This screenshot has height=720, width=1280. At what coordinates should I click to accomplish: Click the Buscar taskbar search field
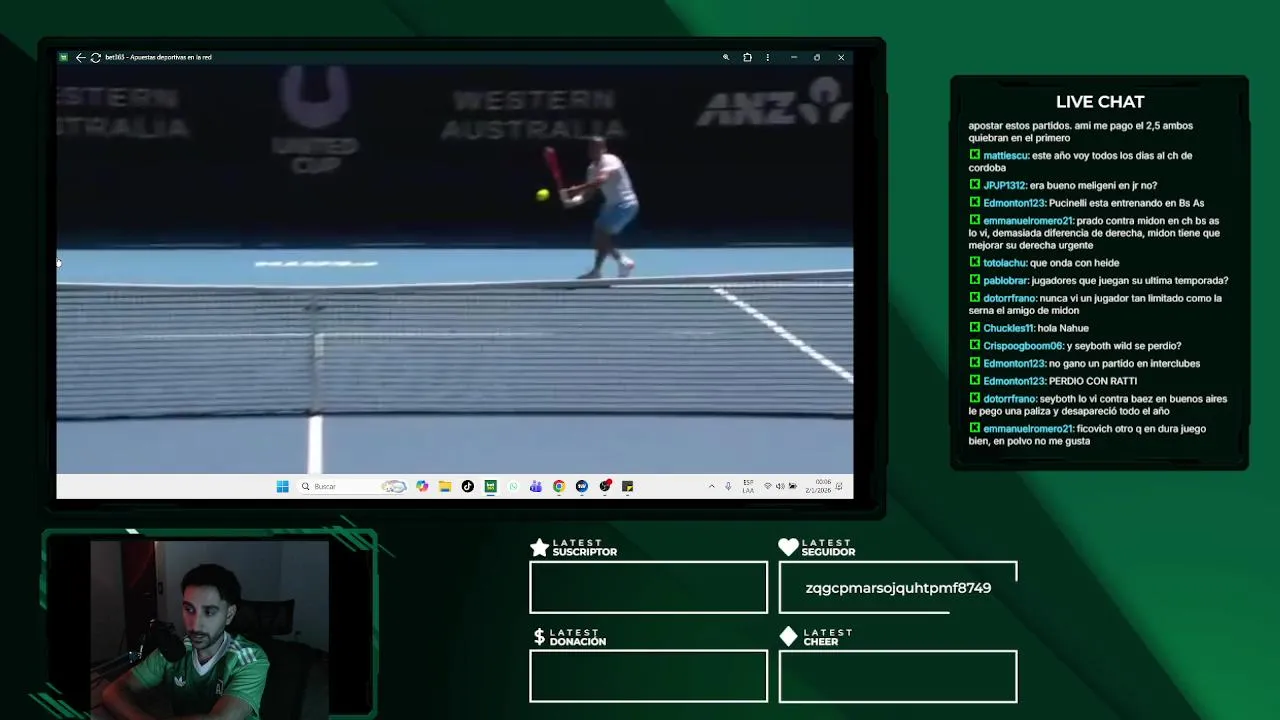353,486
